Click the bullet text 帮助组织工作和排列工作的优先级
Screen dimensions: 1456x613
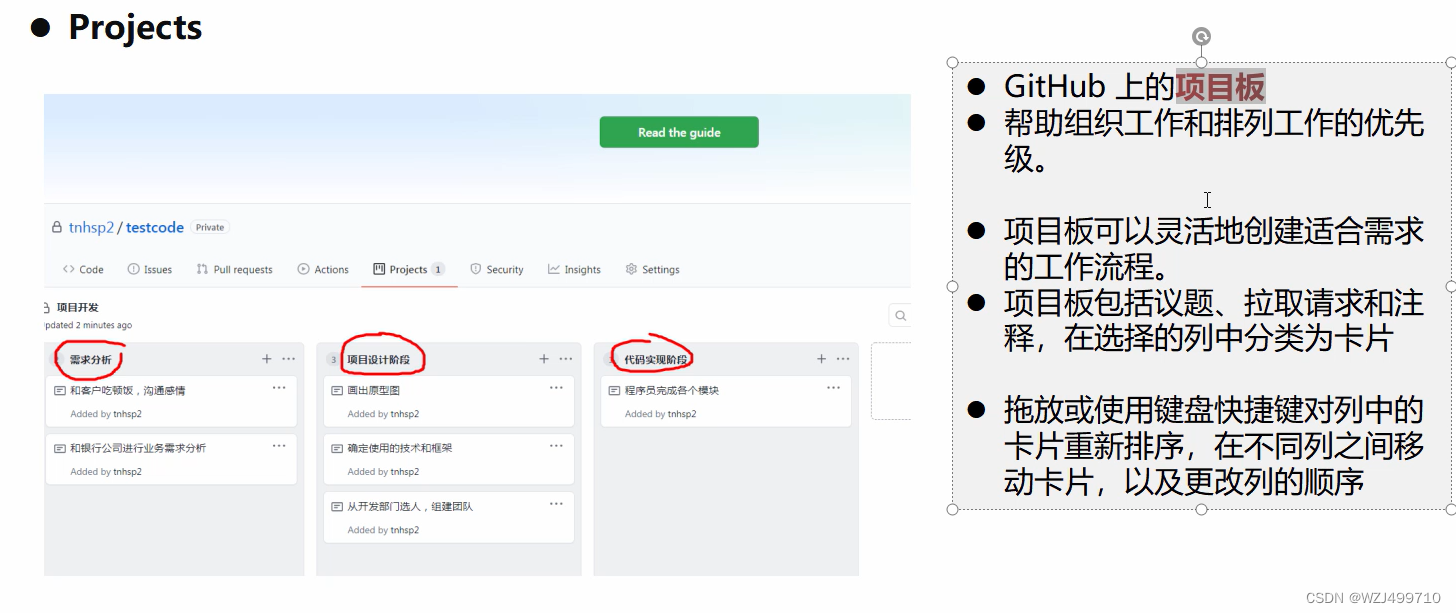click(1214, 141)
